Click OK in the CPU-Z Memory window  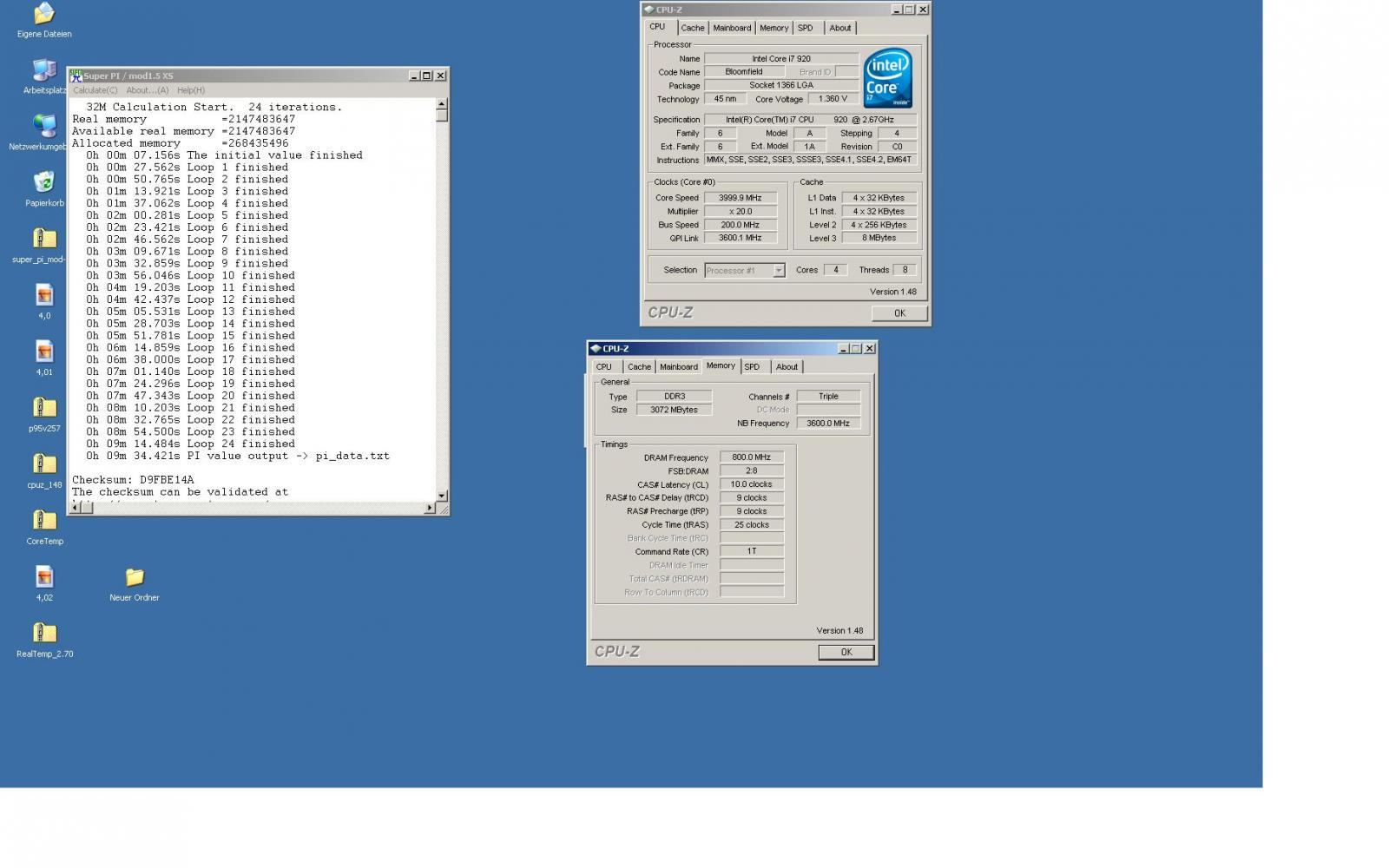pos(846,652)
